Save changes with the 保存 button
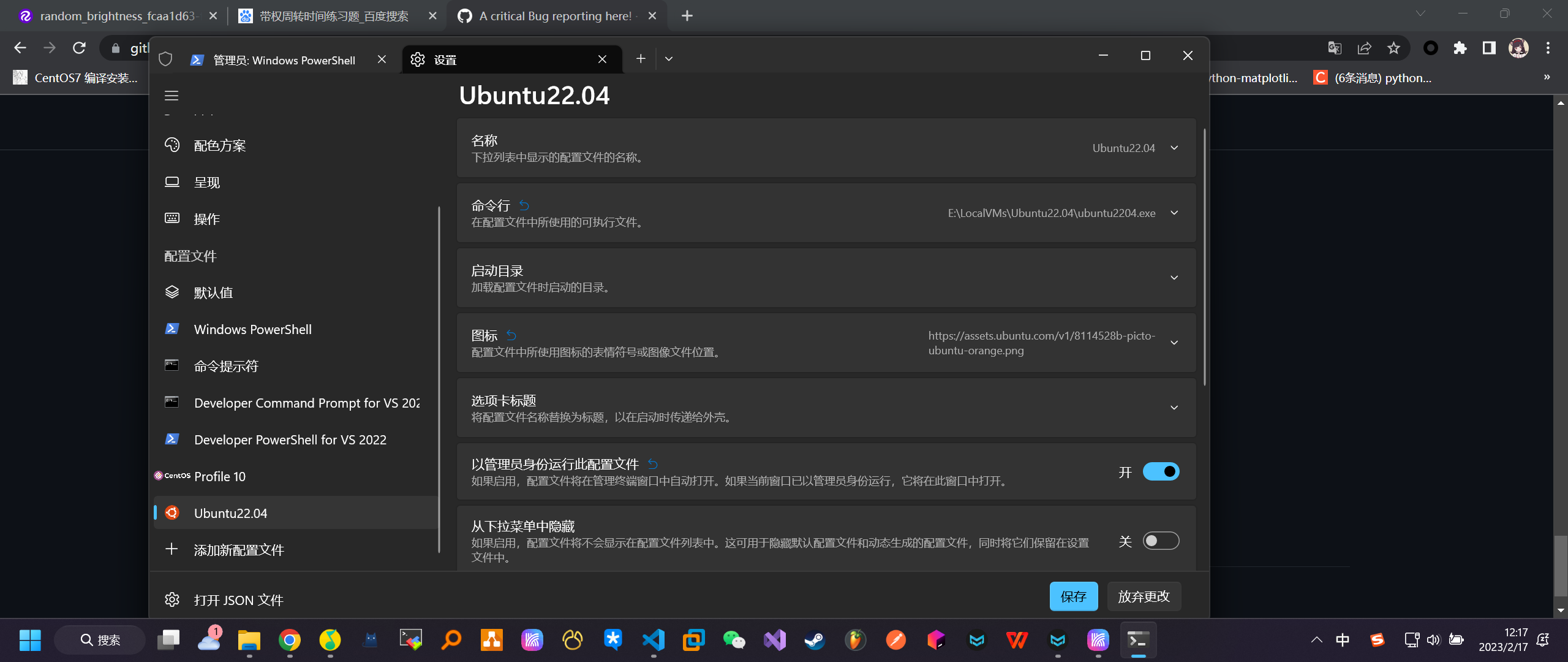Screen dimensions: 1568x662 click(x=1073, y=596)
